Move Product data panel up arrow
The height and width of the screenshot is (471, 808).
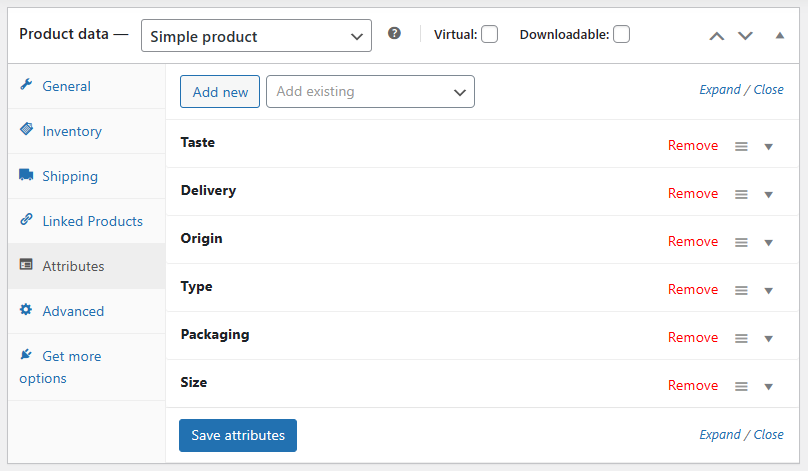coord(717,36)
